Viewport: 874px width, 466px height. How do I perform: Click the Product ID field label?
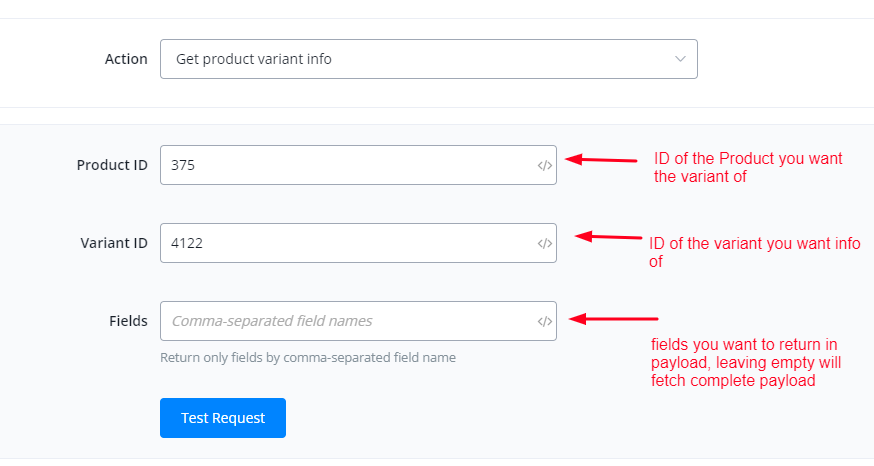(112, 165)
